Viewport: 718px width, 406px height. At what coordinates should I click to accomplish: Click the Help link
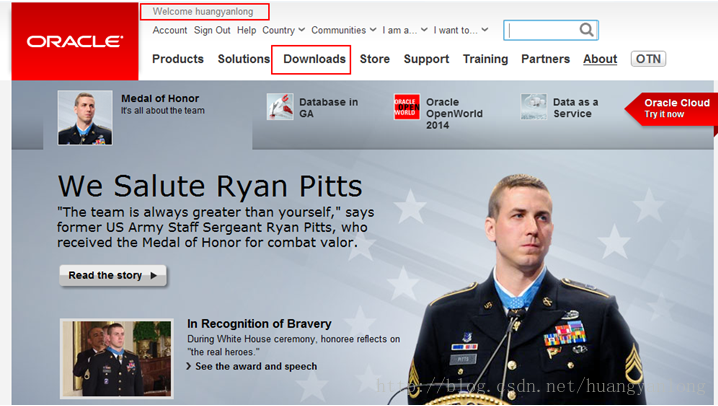pyautogui.click(x=246, y=30)
